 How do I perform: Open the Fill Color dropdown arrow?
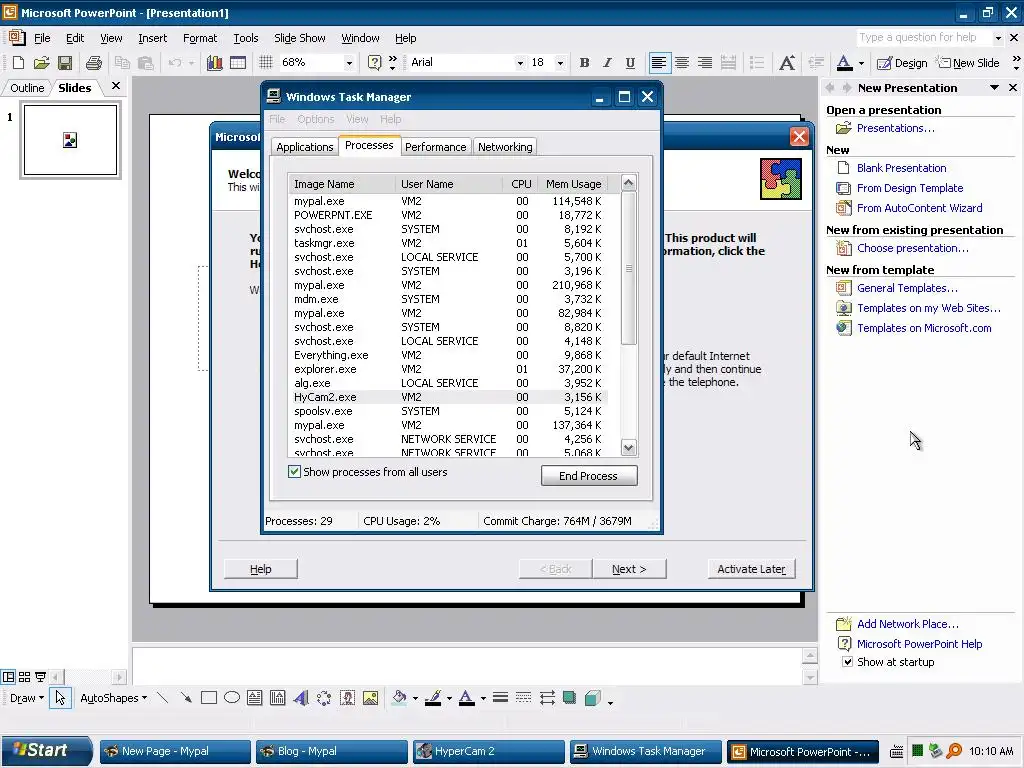pos(415,698)
